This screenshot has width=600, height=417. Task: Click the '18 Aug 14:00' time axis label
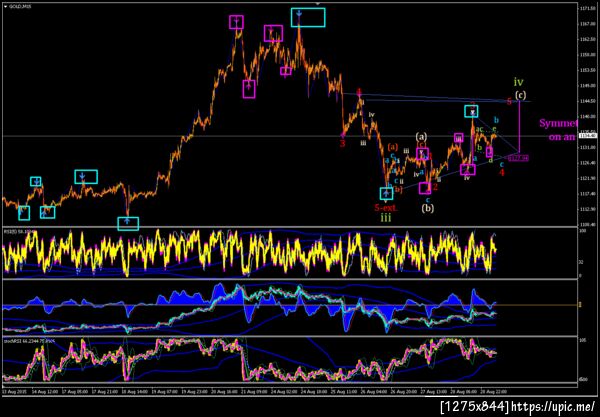133,392
